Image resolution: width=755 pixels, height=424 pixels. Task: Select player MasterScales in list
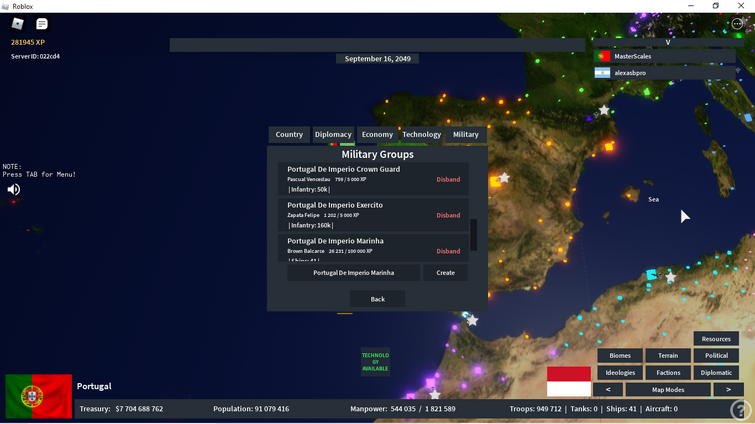(664, 56)
